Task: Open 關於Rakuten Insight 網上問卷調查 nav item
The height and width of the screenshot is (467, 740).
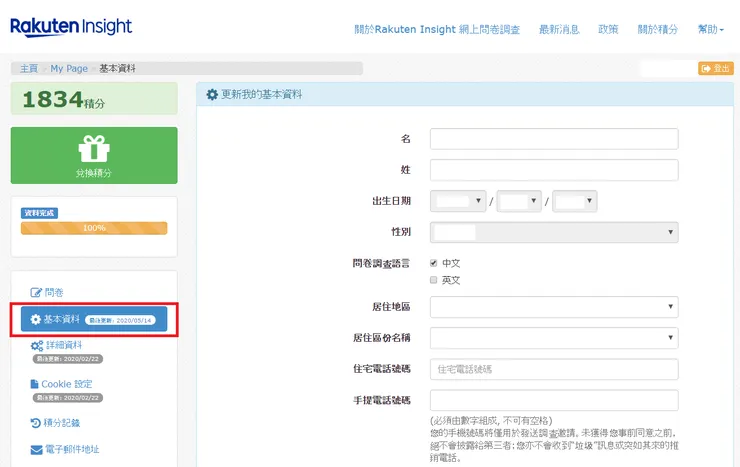Action: 437,29
